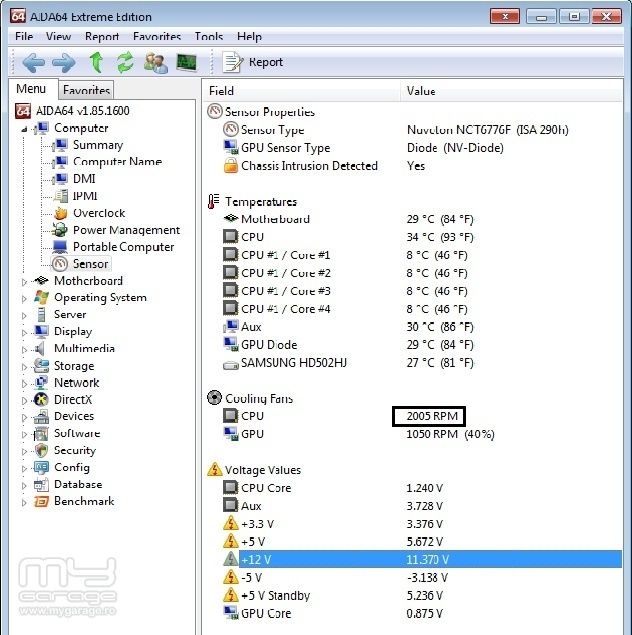This screenshot has width=632, height=635.
Task: Select the GPU fan 1050 RPM value
Action: pos(450,434)
